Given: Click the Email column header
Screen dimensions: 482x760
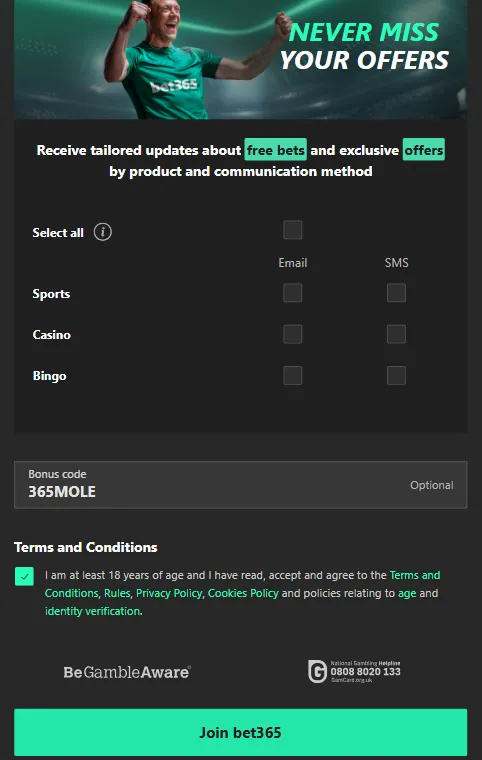Looking at the screenshot, I should click(292, 263).
